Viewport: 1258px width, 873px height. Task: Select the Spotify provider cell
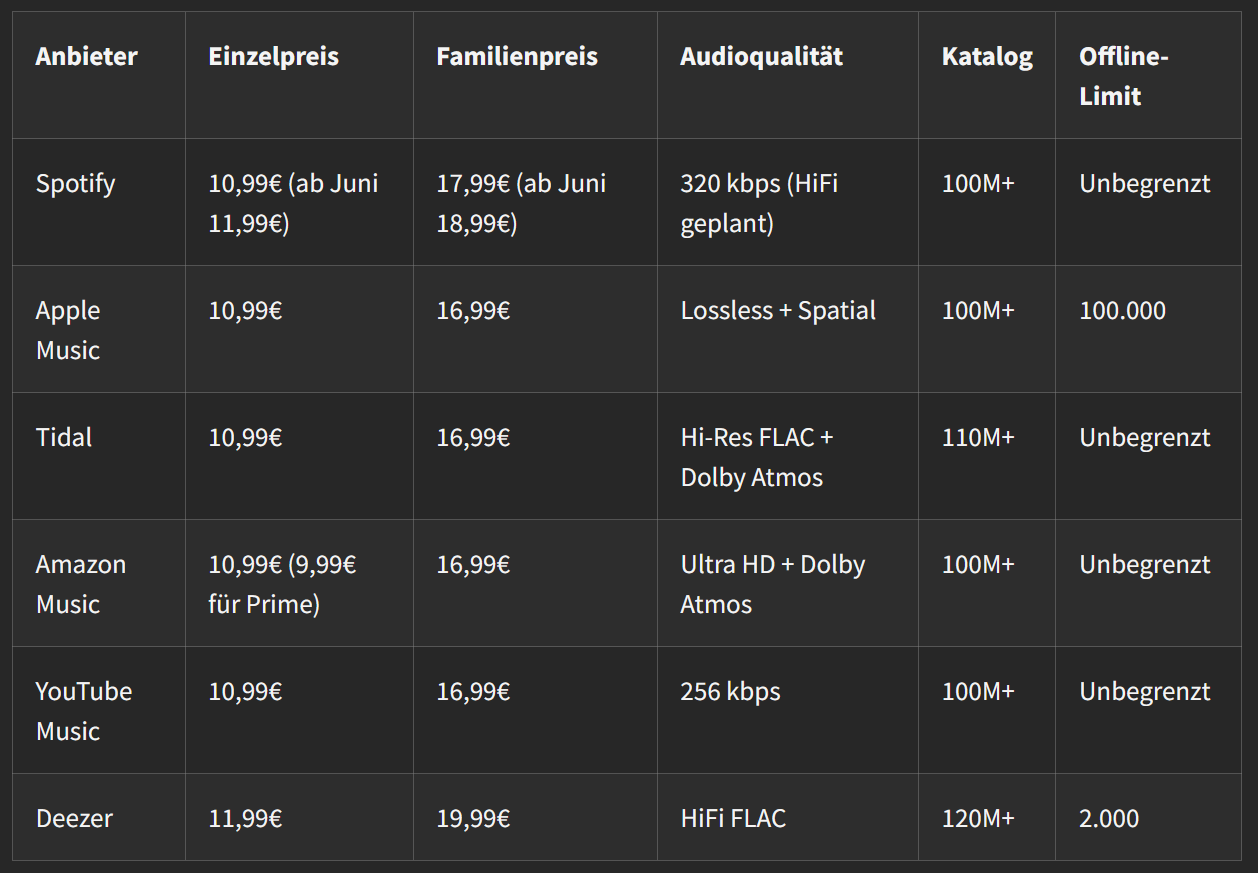[75, 184]
